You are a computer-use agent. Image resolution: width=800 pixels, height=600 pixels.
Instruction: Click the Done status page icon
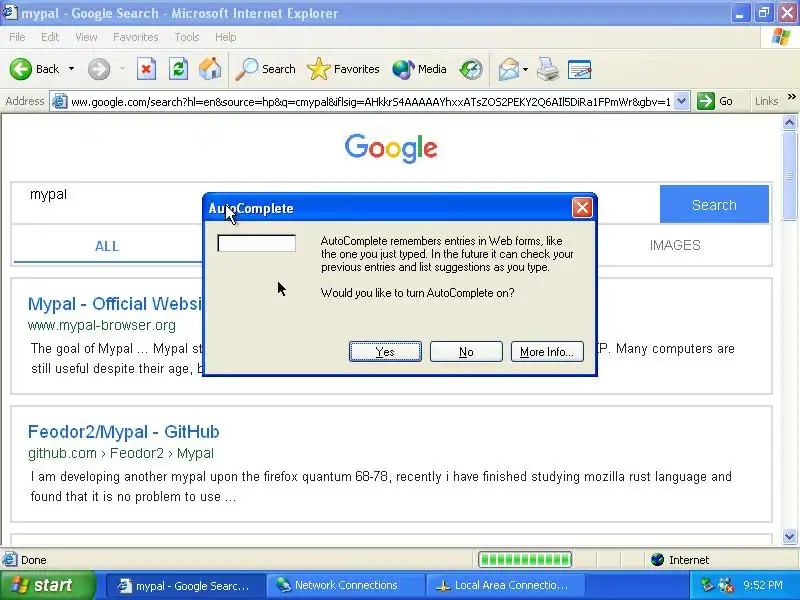pos(9,560)
